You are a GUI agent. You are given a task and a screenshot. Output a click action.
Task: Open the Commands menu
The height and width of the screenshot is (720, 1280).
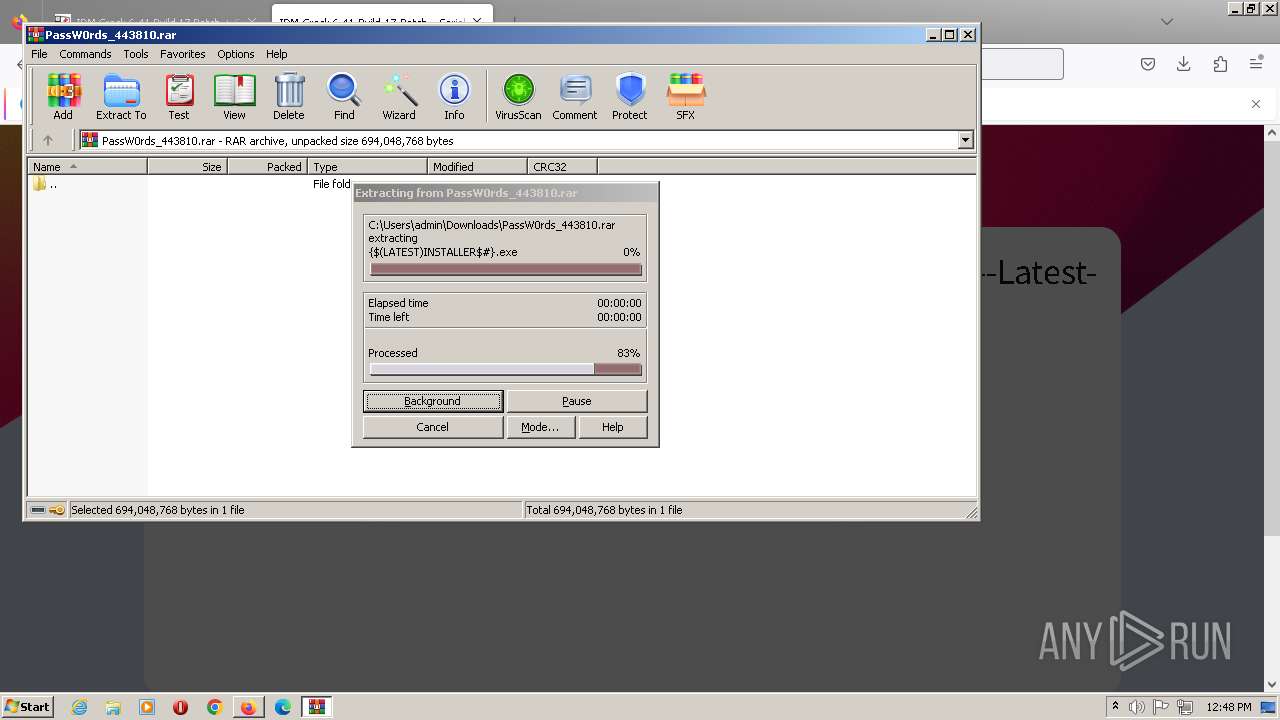[x=85, y=54]
